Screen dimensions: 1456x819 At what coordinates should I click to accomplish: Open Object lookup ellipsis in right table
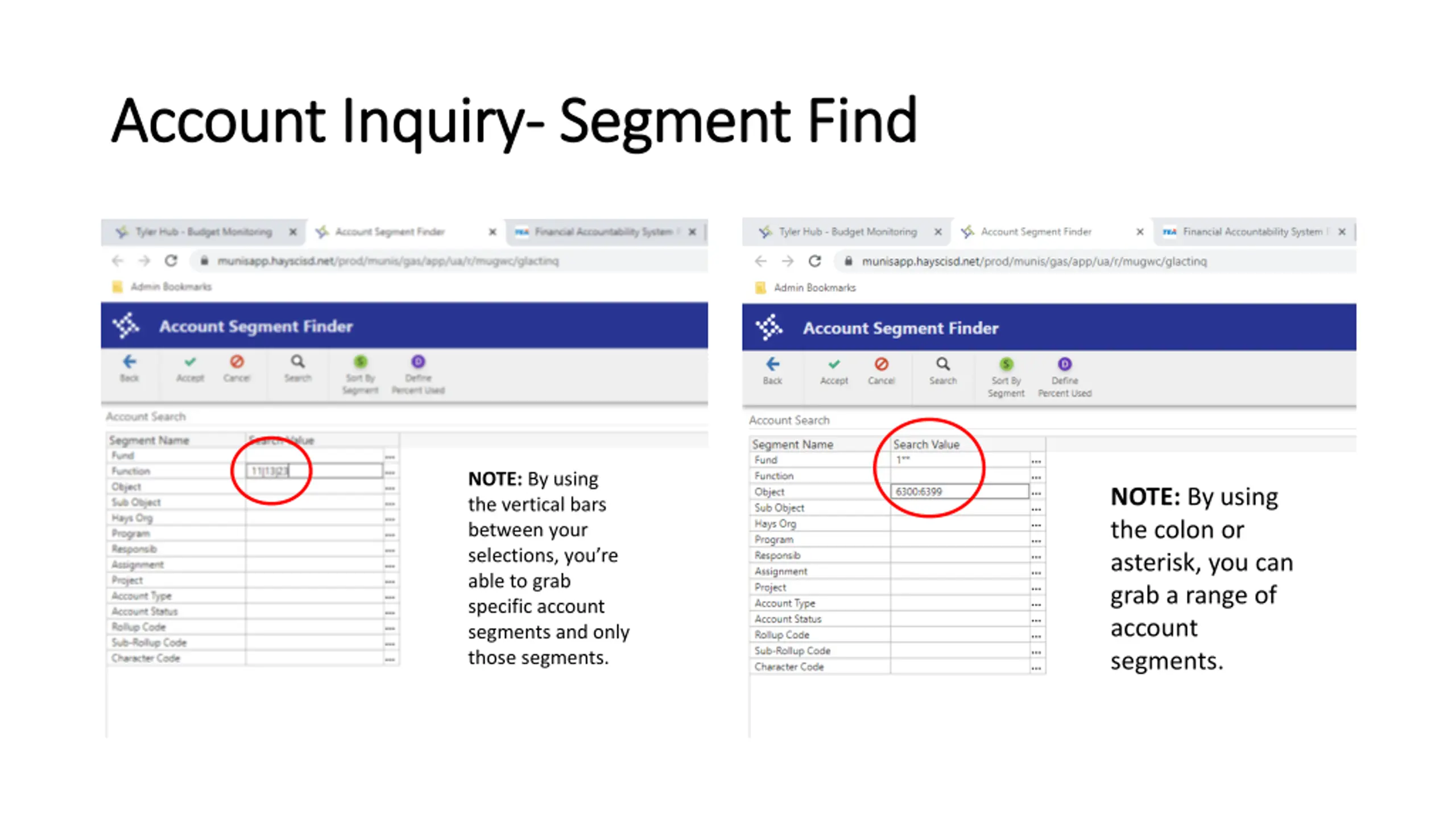click(1036, 493)
